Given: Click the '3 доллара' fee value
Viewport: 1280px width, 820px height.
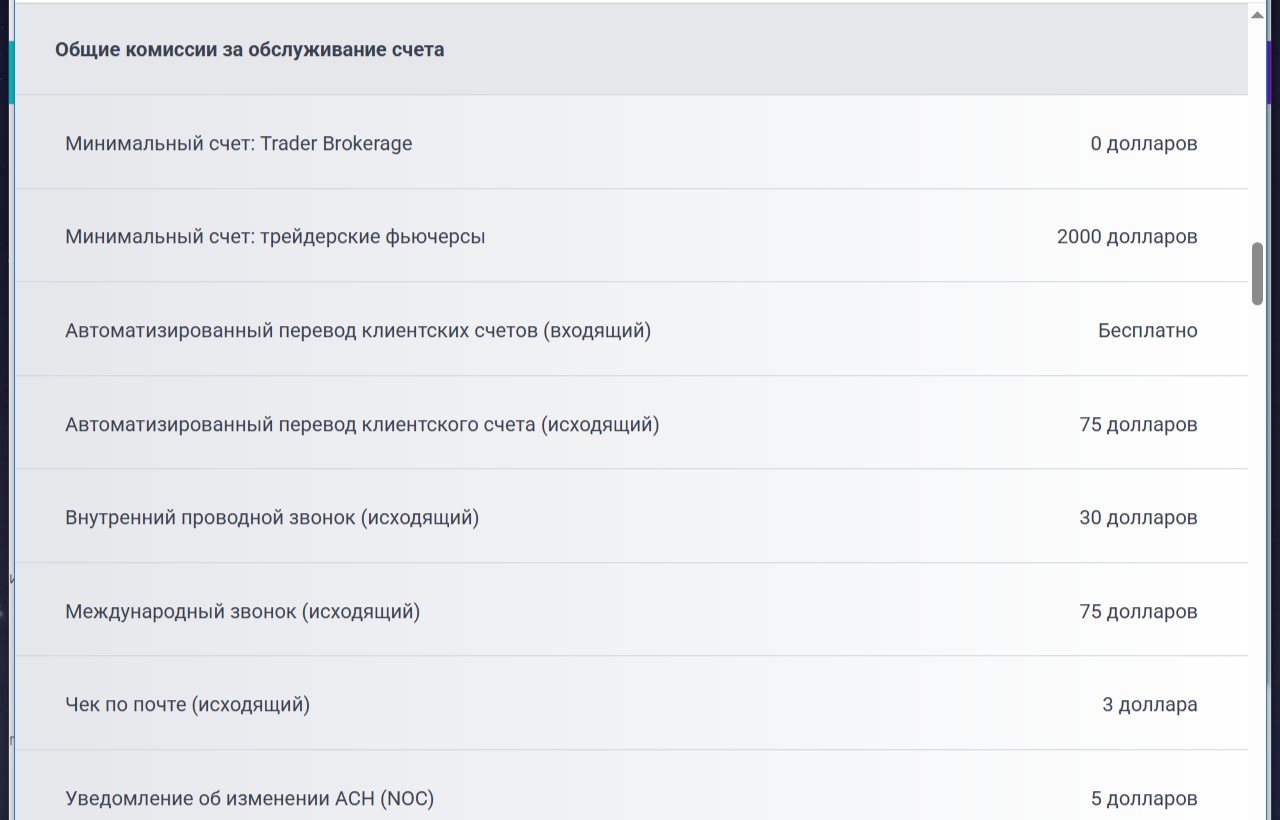Looking at the screenshot, I should (x=1149, y=704).
